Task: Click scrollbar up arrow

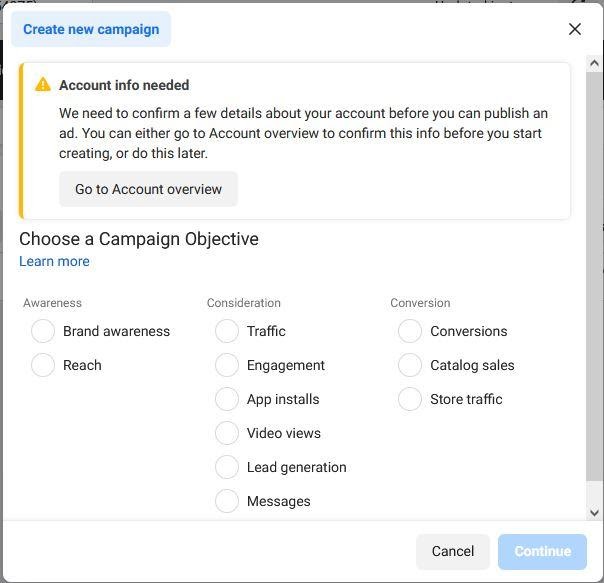Action: pos(594,63)
